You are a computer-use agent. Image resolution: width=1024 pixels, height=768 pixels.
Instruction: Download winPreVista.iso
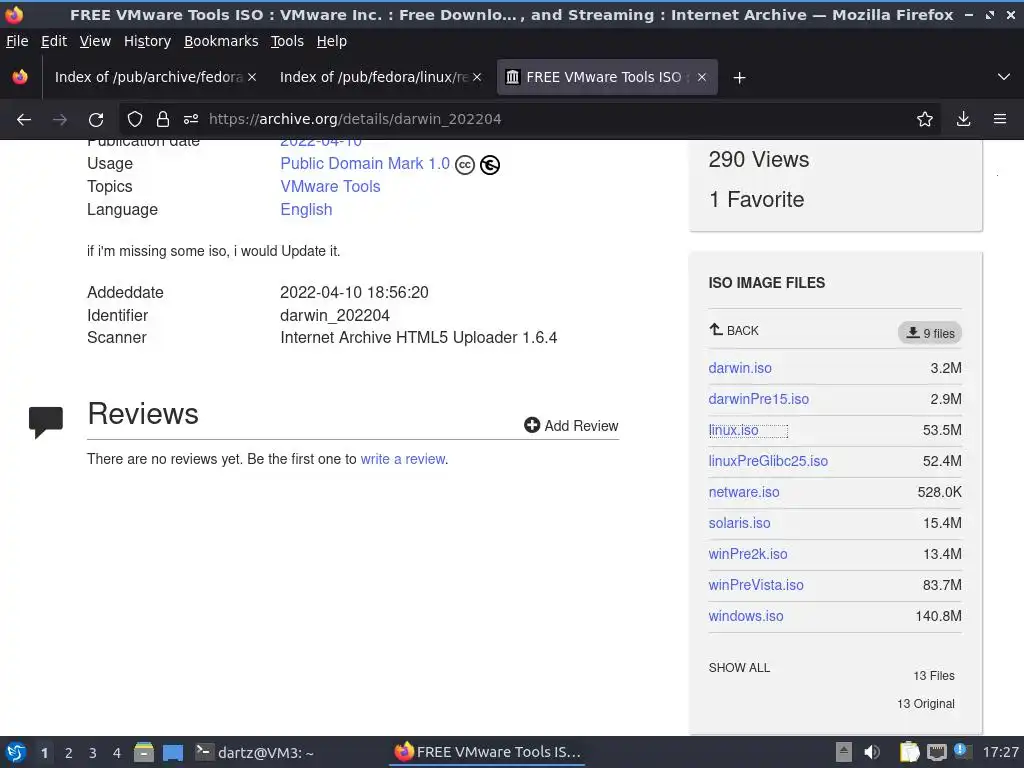(756, 585)
